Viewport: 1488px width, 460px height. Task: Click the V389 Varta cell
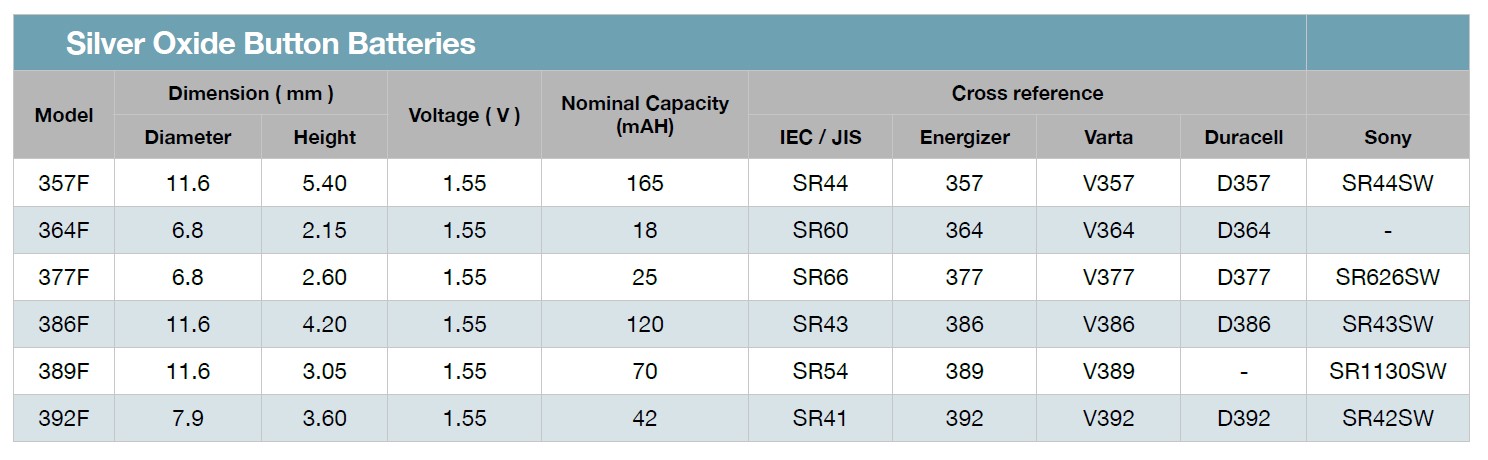[1108, 371]
